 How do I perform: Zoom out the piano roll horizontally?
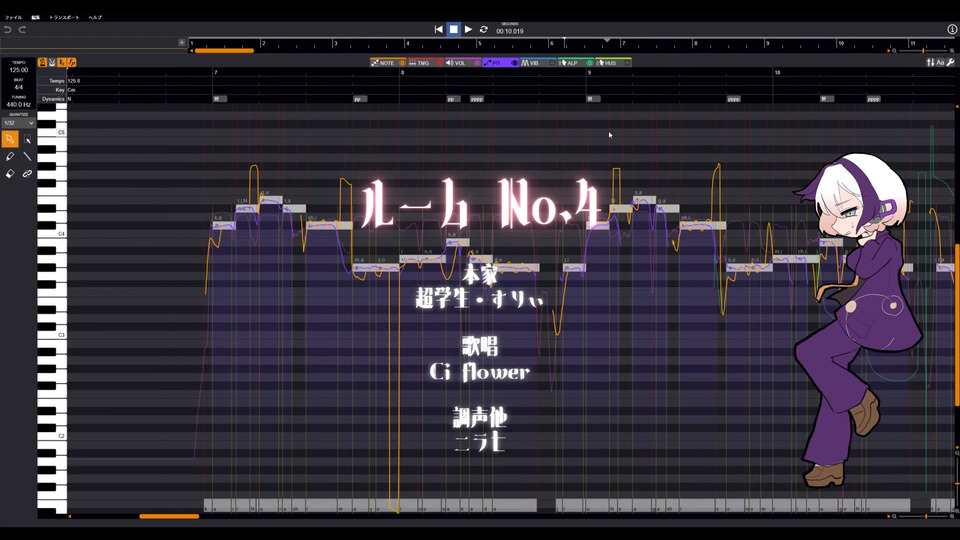coord(894,516)
